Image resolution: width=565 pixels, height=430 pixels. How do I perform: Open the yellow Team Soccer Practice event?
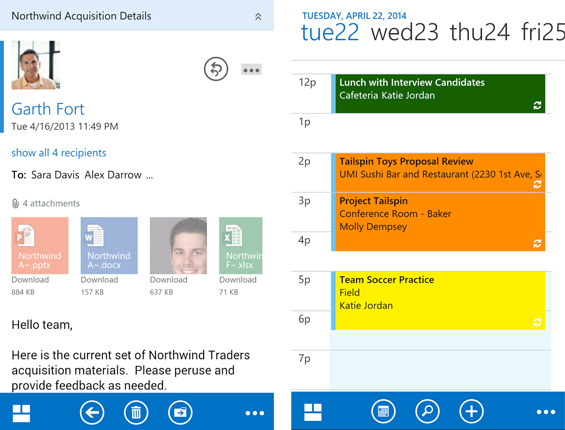point(438,301)
